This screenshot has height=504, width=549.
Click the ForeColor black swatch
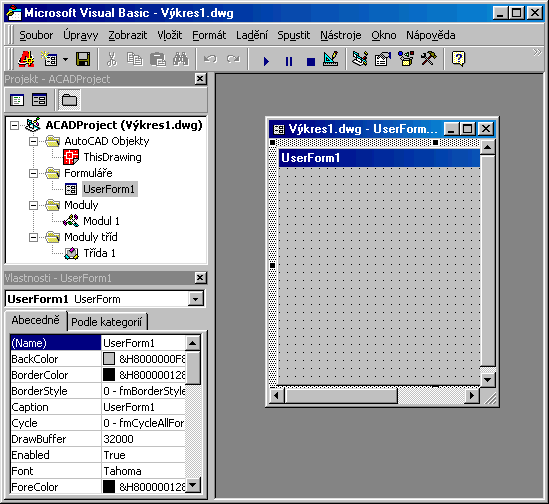click(109, 486)
